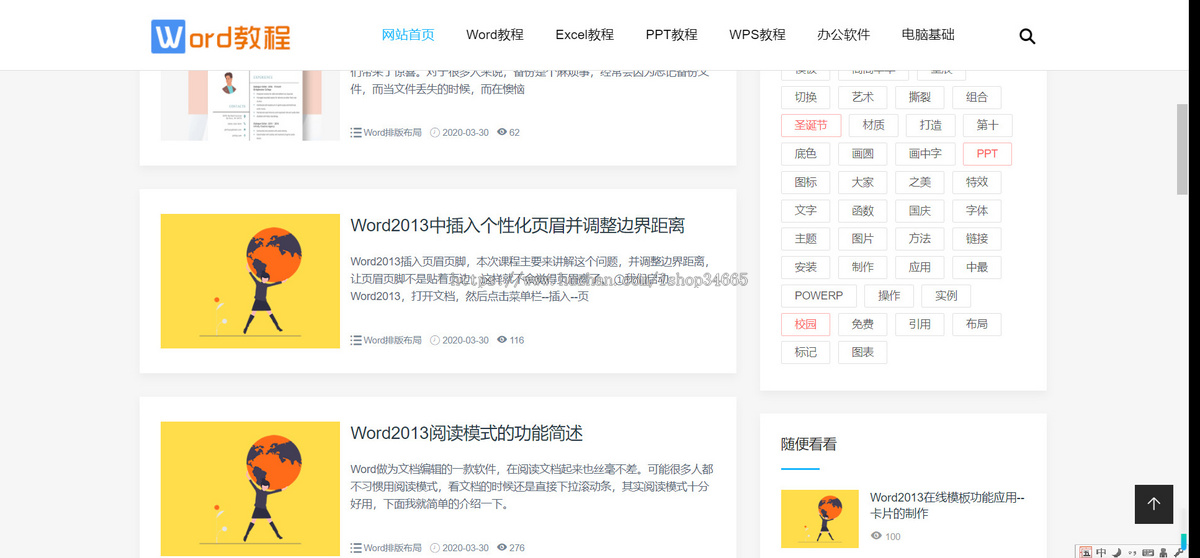Image resolution: width=1200 pixels, height=558 pixels.
Task: Click the 操作 tag
Action: click(889, 296)
